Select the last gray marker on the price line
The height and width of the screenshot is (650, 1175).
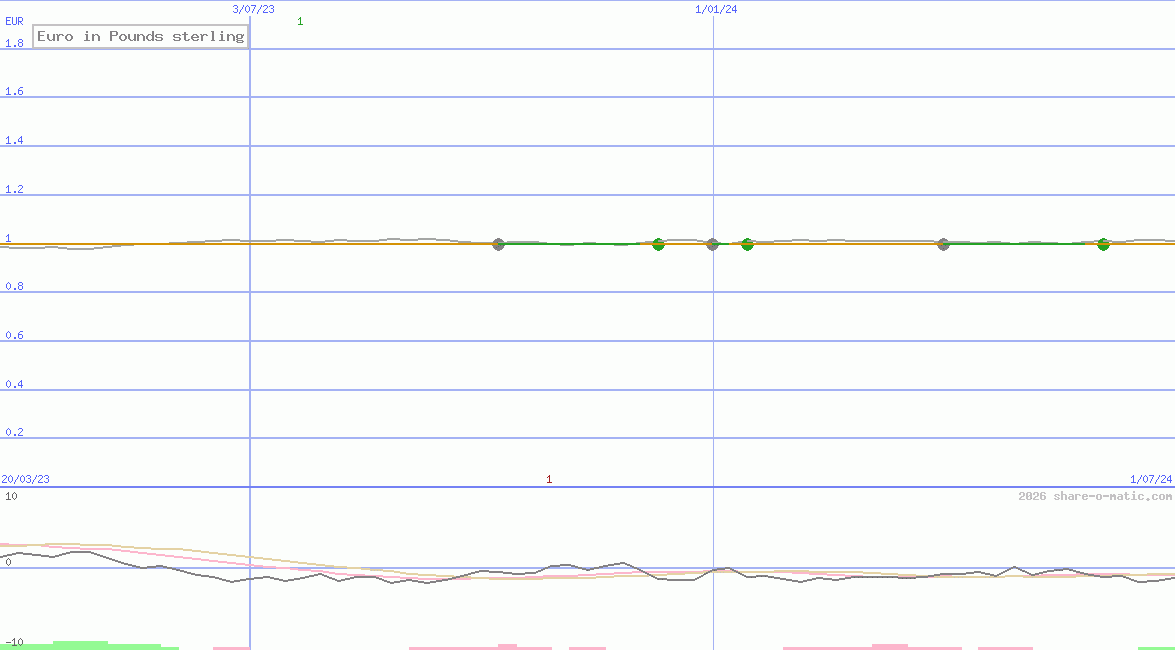click(943, 244)
